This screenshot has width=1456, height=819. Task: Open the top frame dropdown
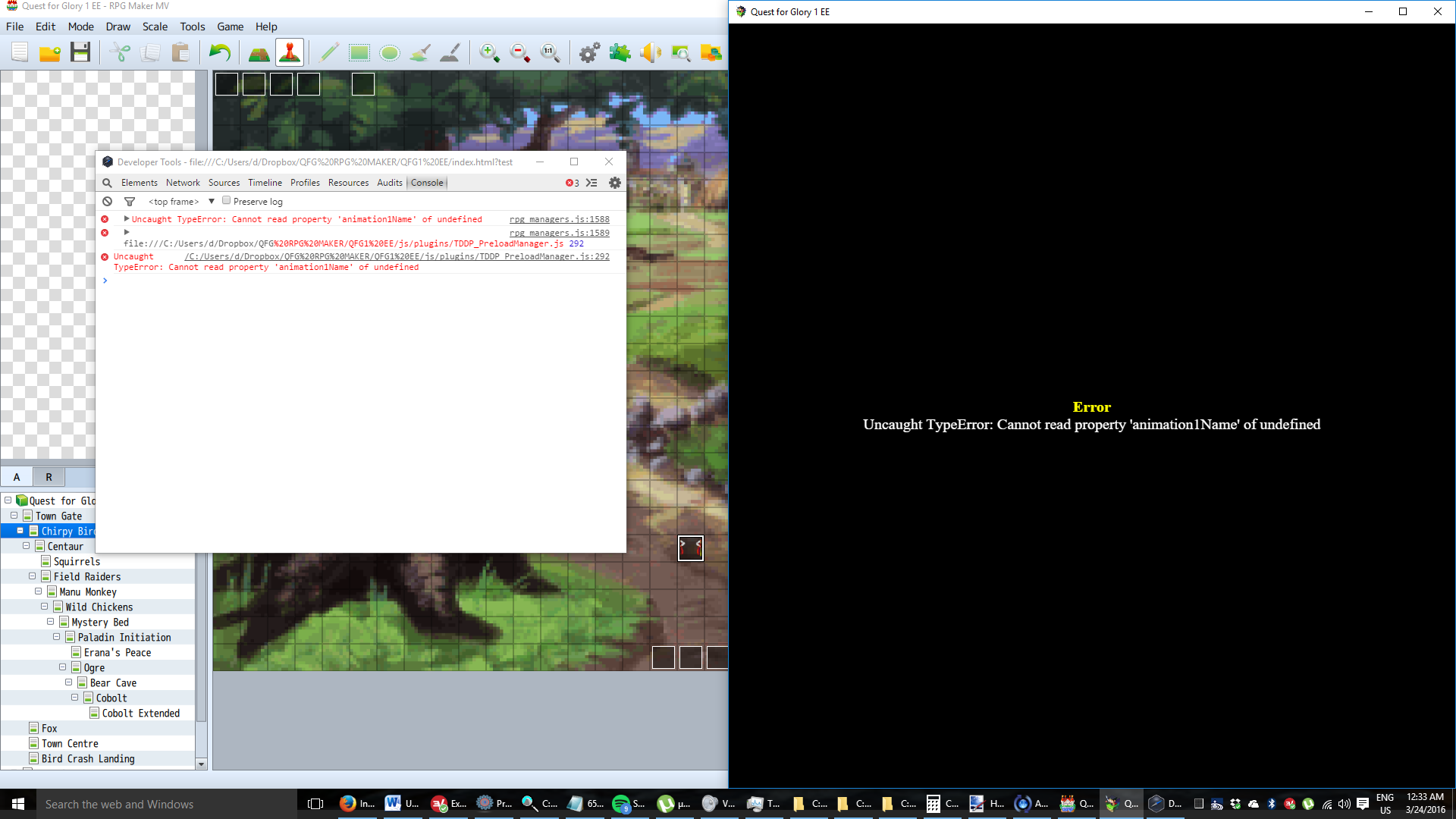(x=181, y=202)
